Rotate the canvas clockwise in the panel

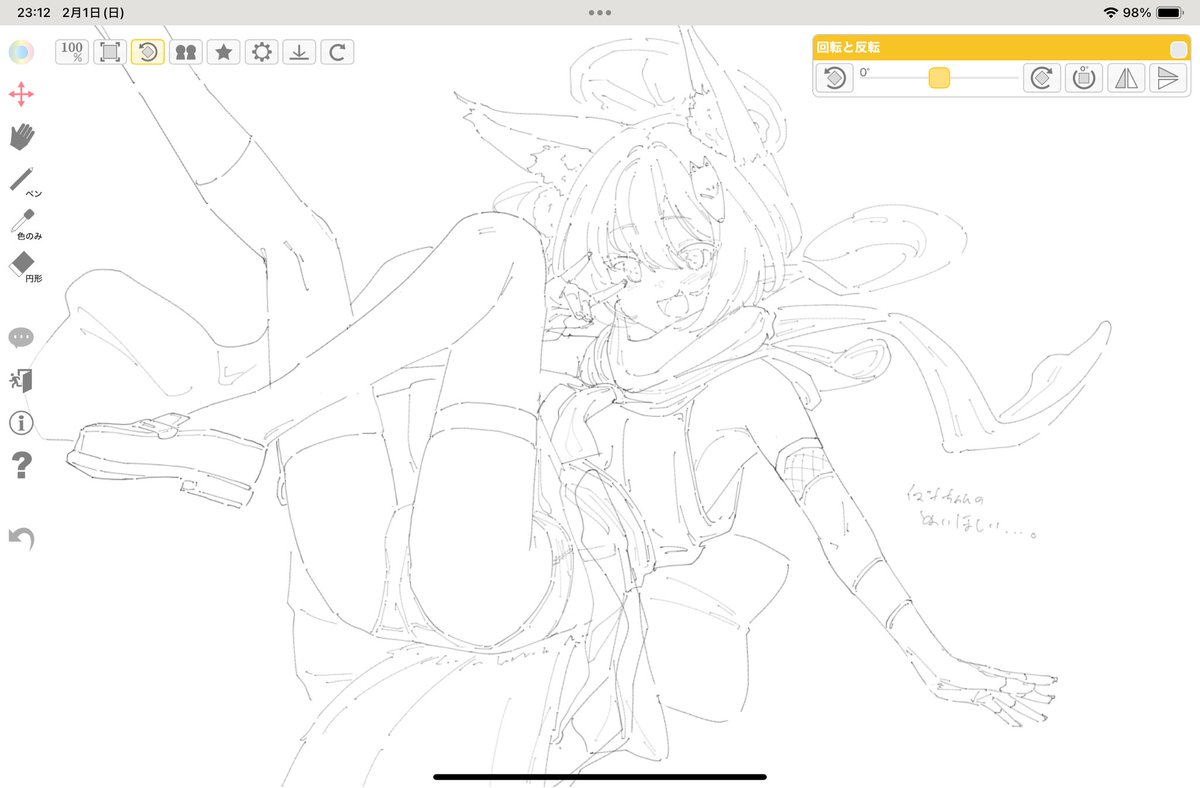coord(1041,78)
